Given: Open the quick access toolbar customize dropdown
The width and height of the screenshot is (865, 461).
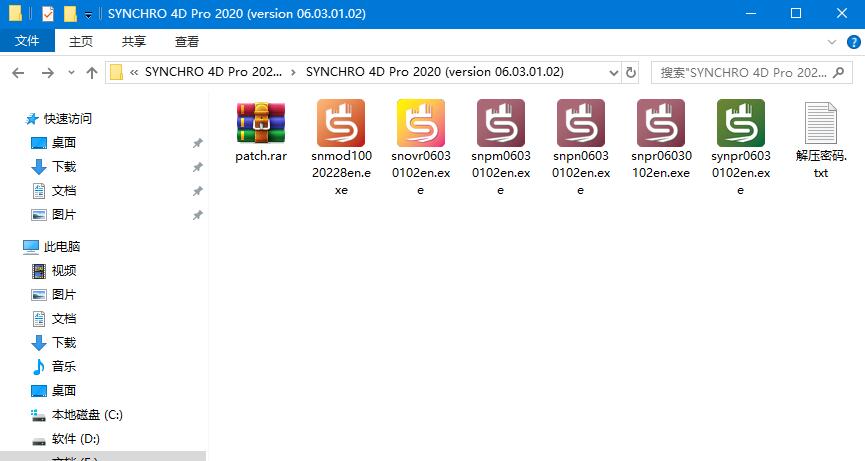Looking at the screenshot, I should (88, 15).
